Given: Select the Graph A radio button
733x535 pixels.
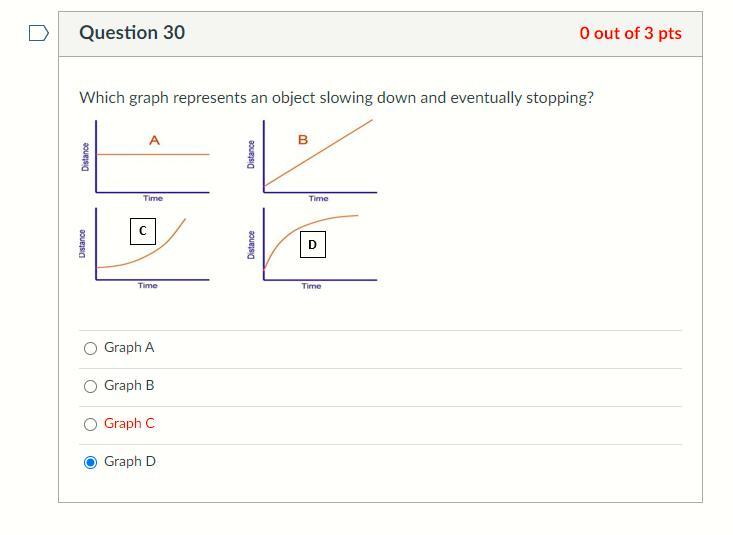Looking at the screenshot, I should (90, 348).
